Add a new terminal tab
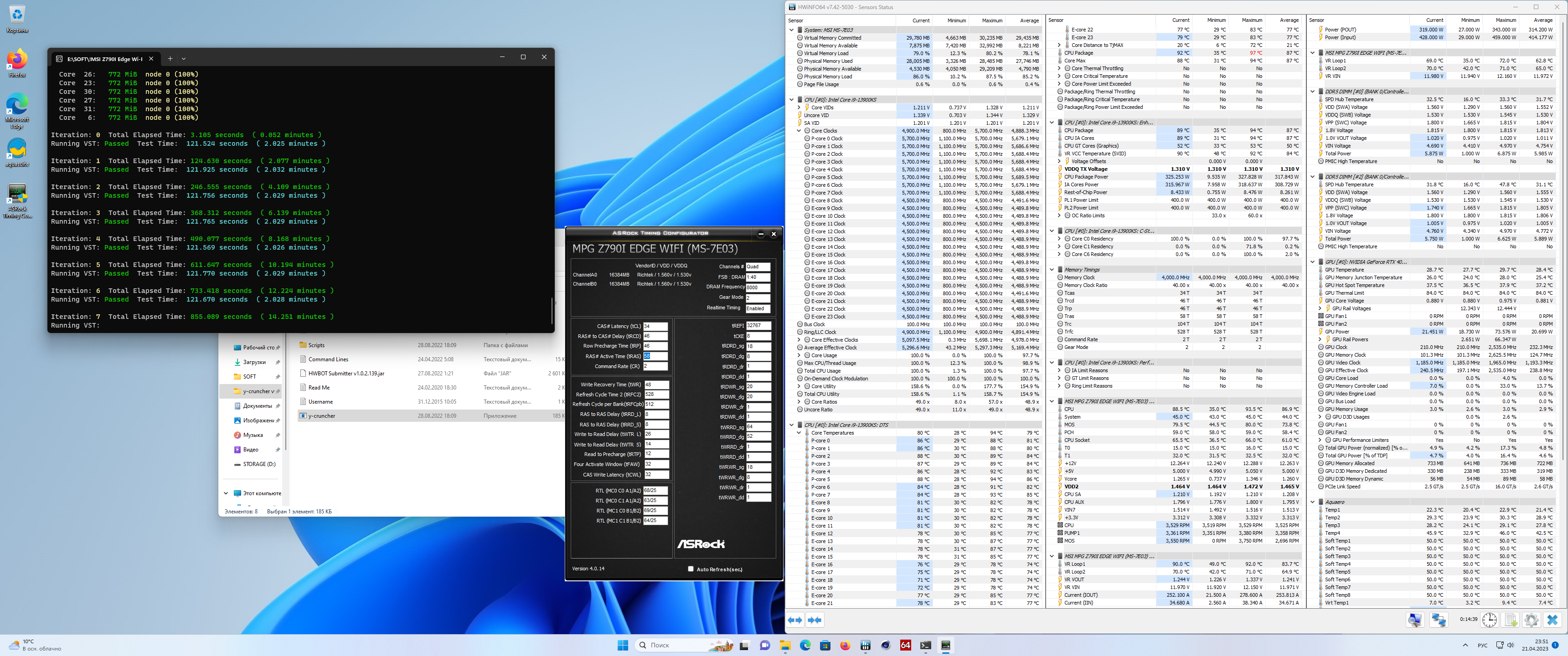This screenshot has height=656, width=1568. click(x=170, y=58)
